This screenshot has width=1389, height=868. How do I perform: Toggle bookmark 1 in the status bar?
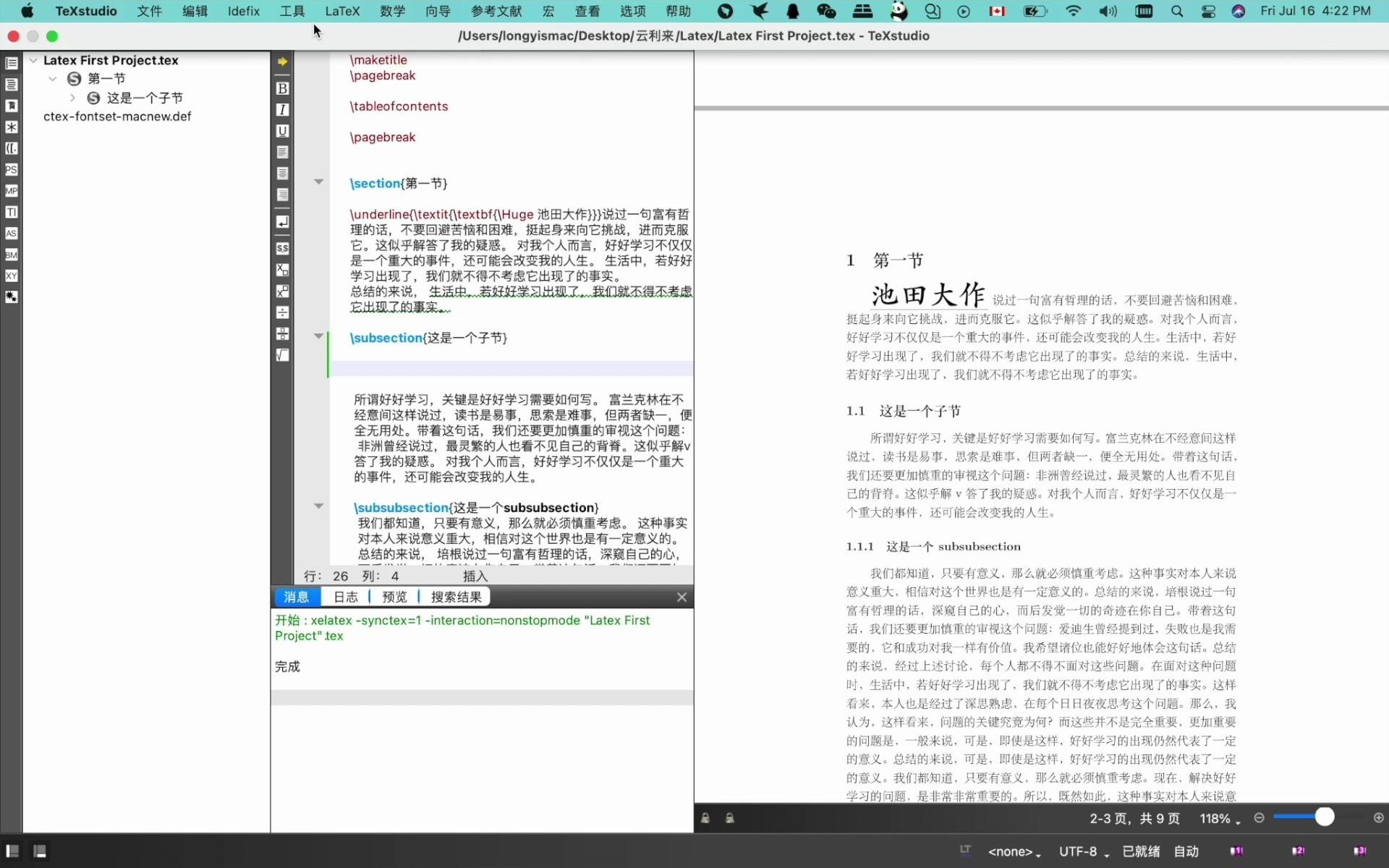[1236, 851]
